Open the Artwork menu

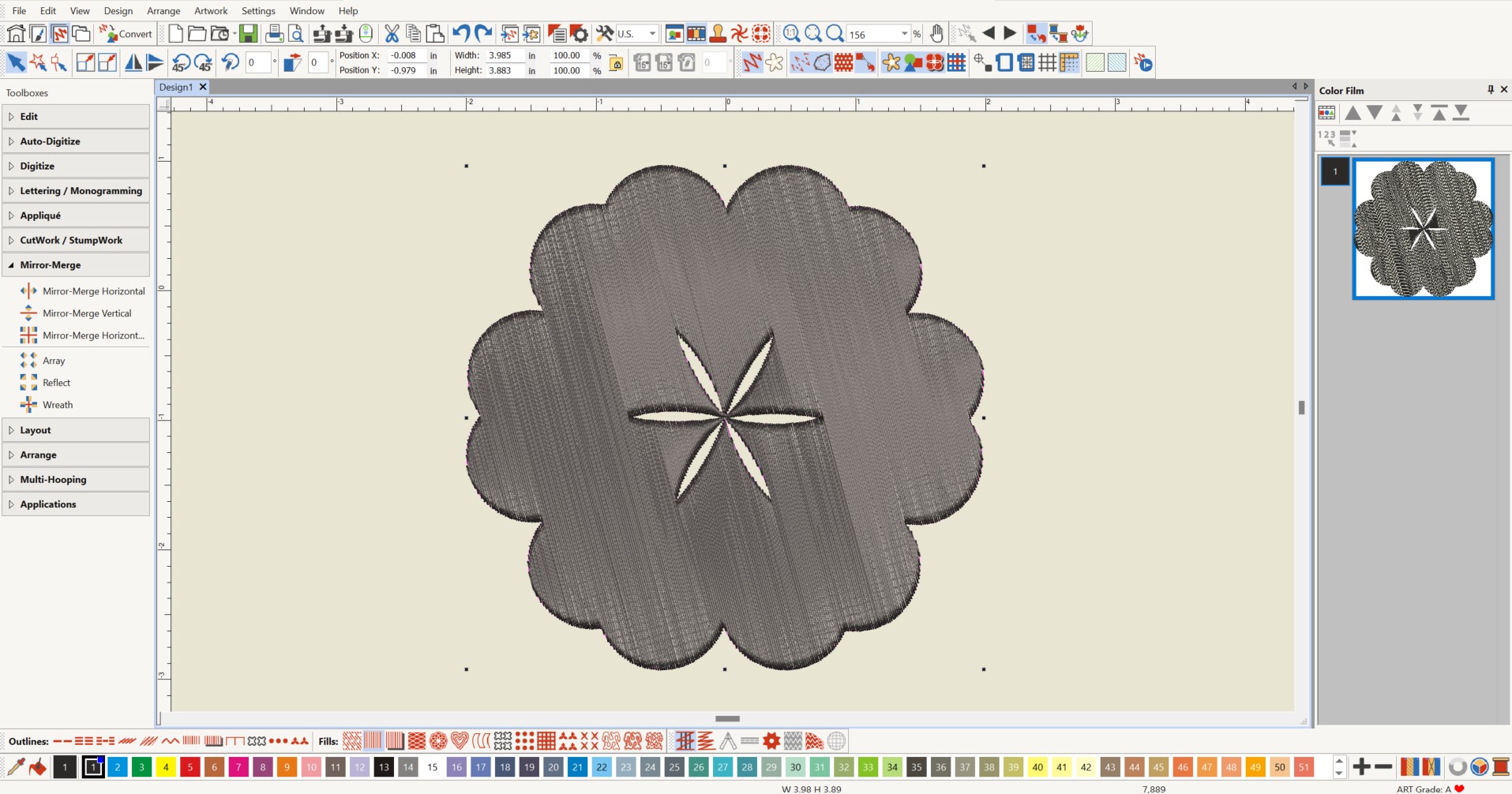(211, 10)
